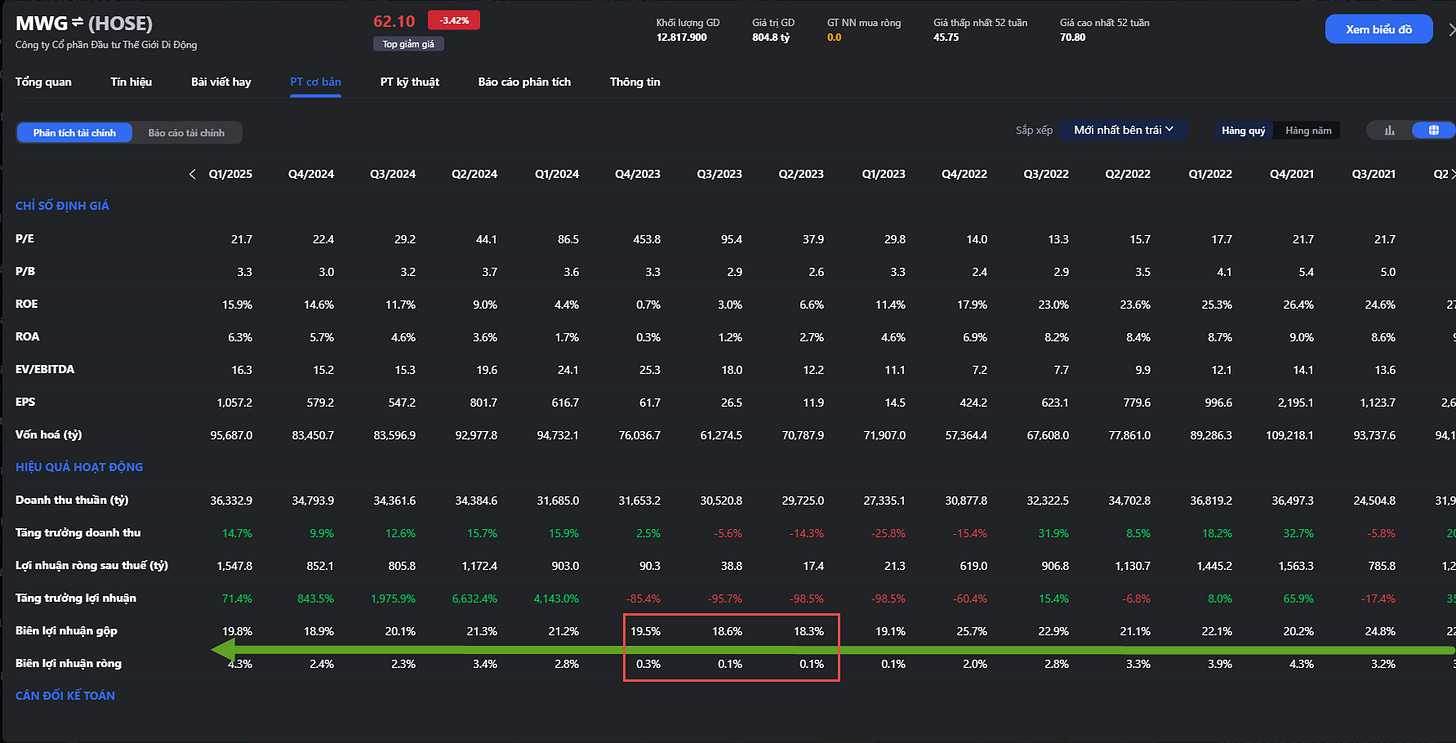Click Tăng trưởng doanh thu row label
Viewport: 1456px width, 743px height.
tap(78, 532)
